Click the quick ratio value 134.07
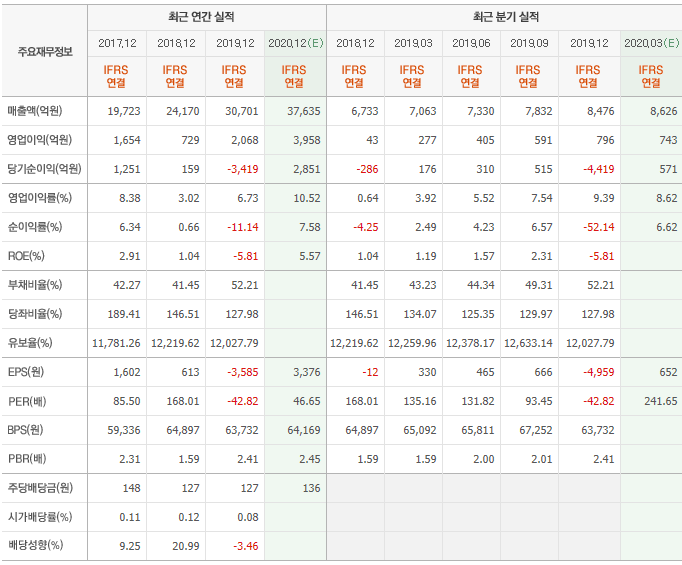The height and width of the screenshot is (565, 682). click(x=420, y=314)
